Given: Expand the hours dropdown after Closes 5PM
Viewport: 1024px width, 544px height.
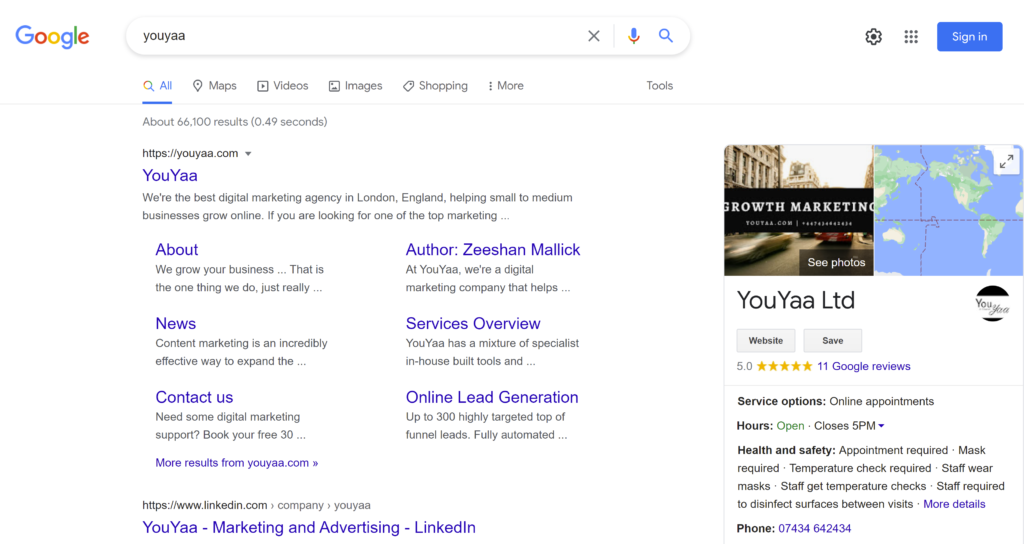Looking at the screenshot, I should (x=881, y=426).
